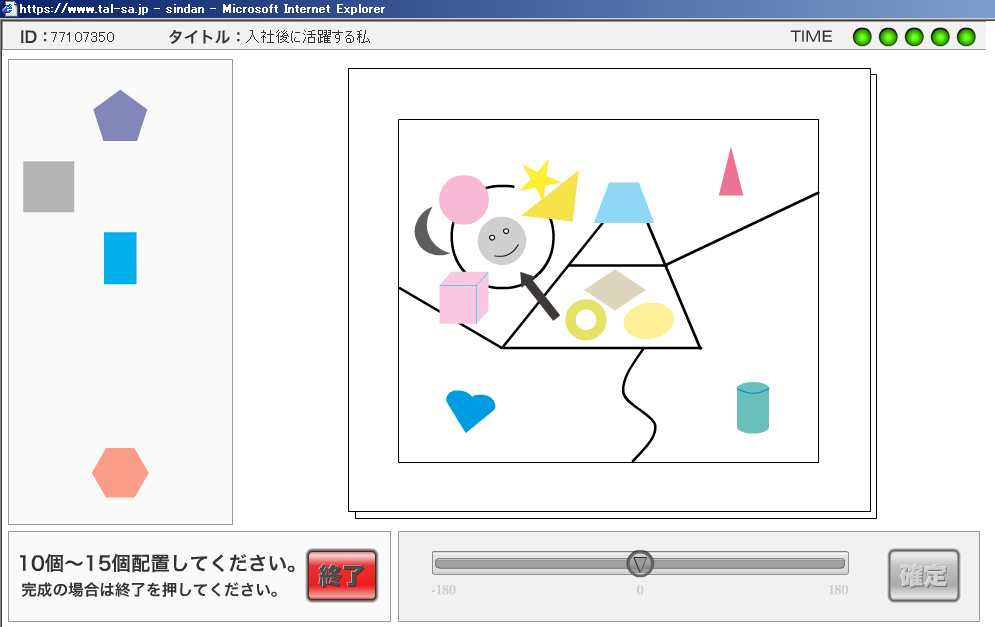
Task: Select the pink cone in upper right
Action: tap(731, 175)
